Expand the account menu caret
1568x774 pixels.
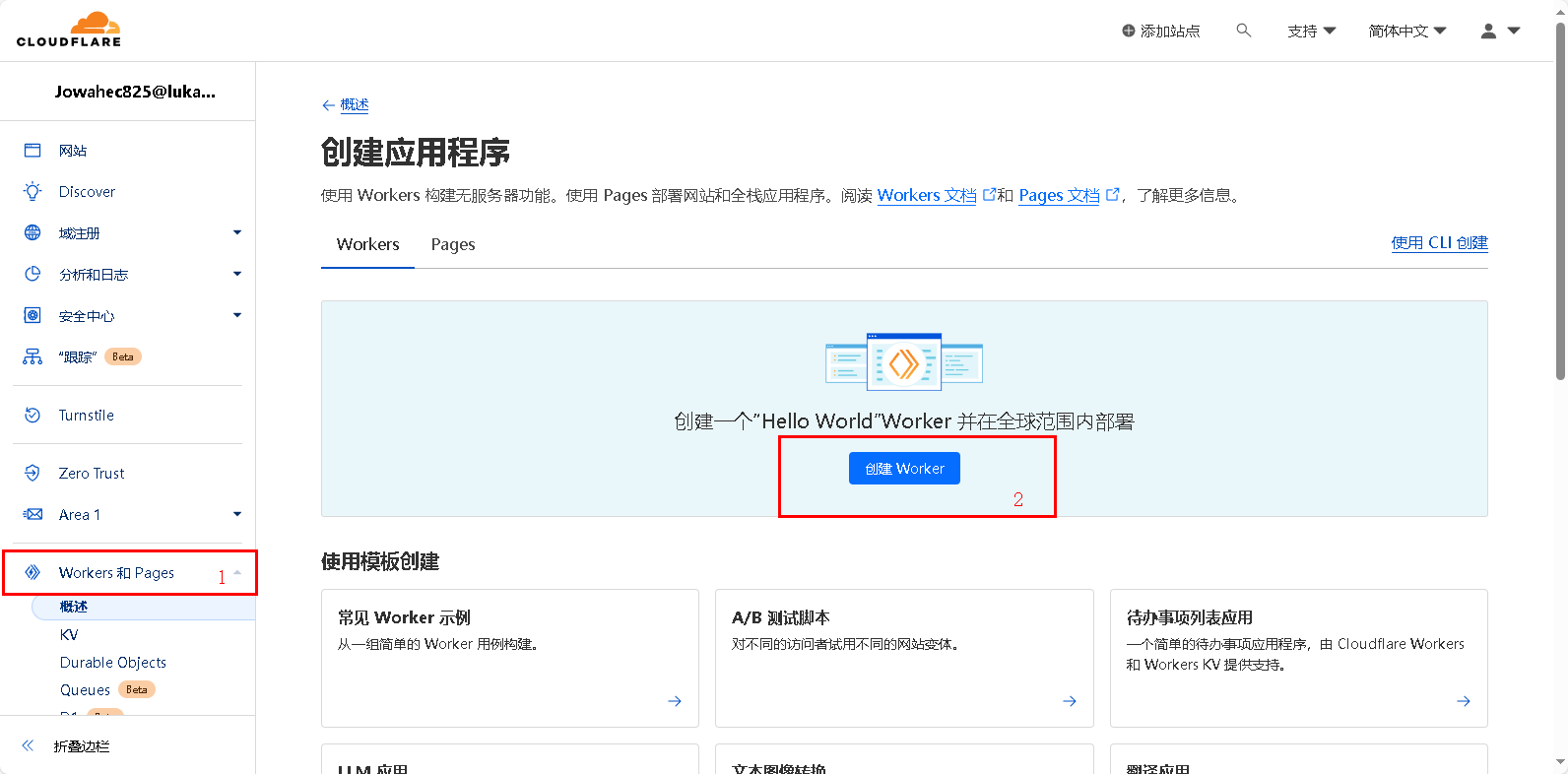pos(1514,31)
